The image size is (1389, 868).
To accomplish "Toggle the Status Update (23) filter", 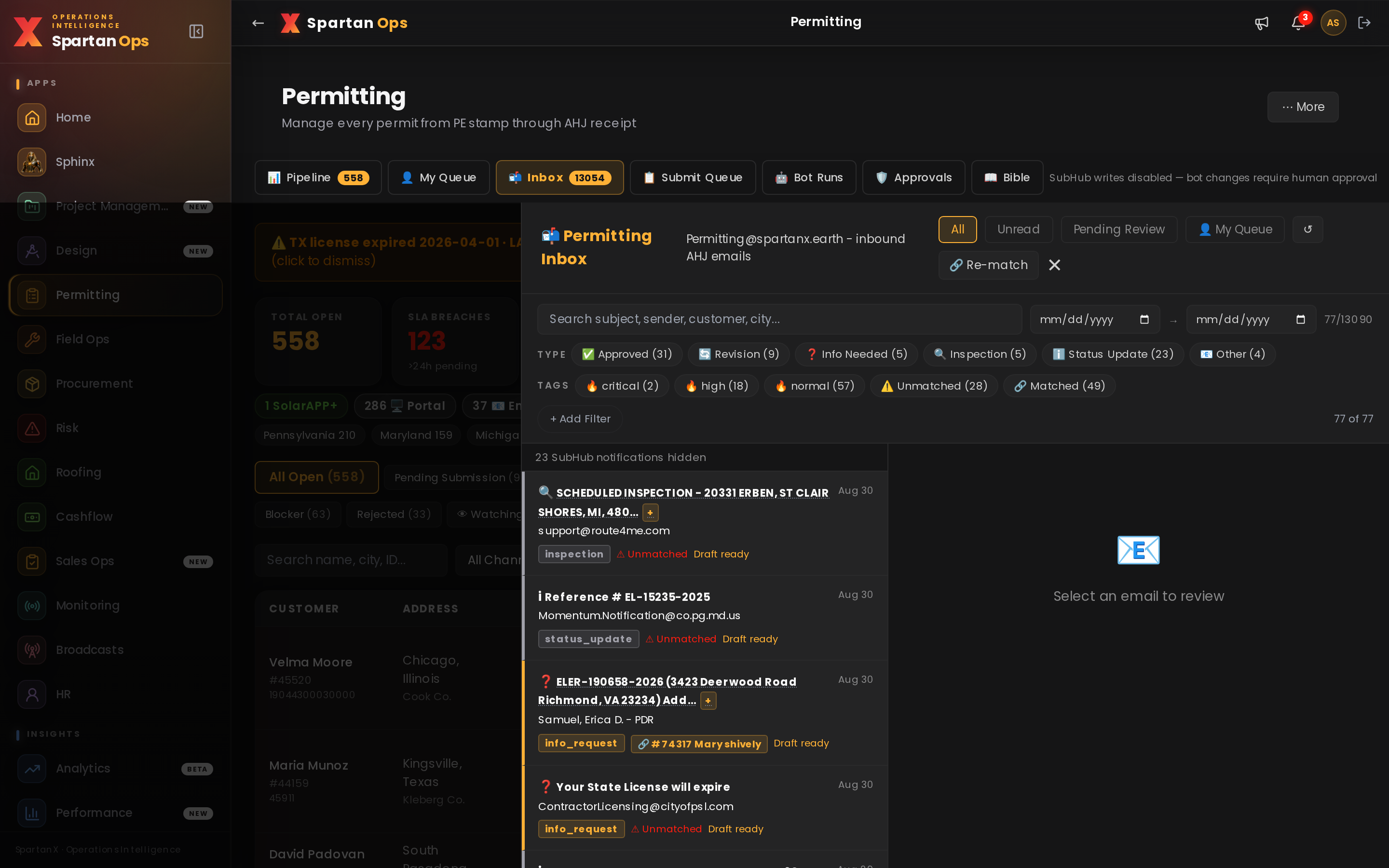I will point(1113,354).
